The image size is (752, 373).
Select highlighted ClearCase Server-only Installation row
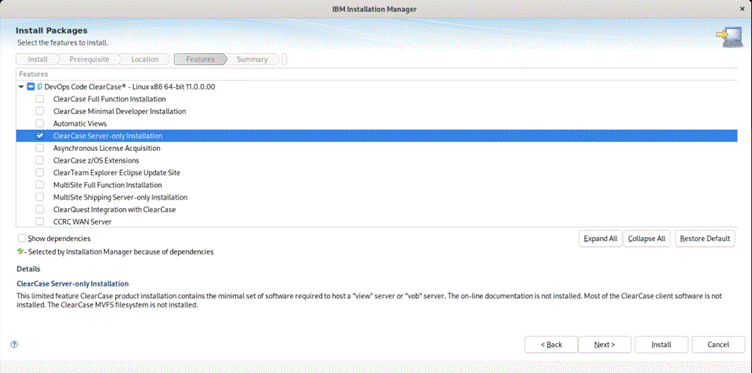click(x=376, y=136)
